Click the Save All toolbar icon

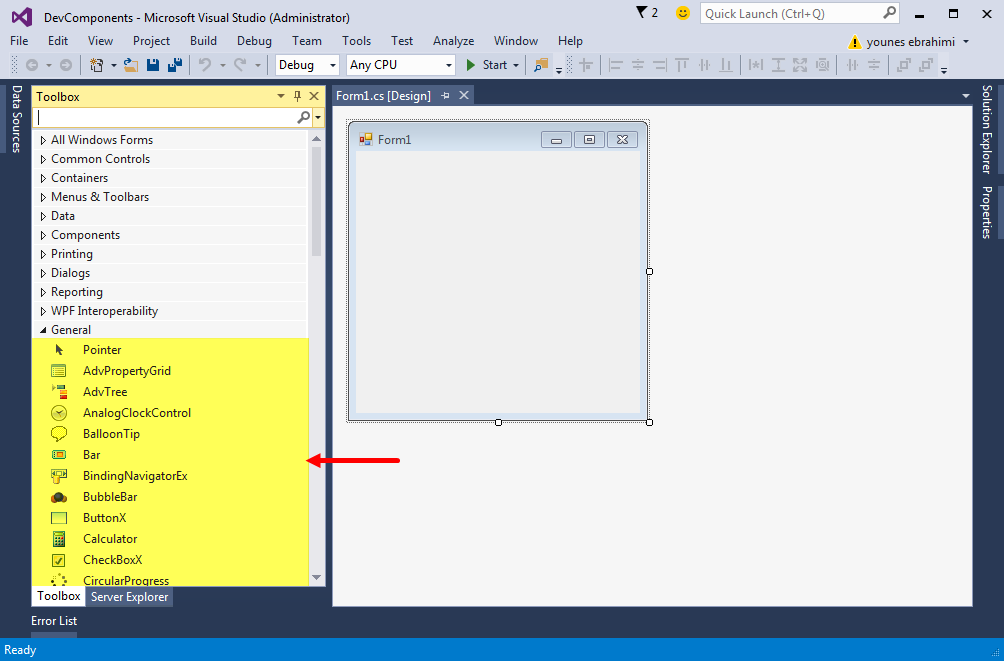(x=175, y=65)
